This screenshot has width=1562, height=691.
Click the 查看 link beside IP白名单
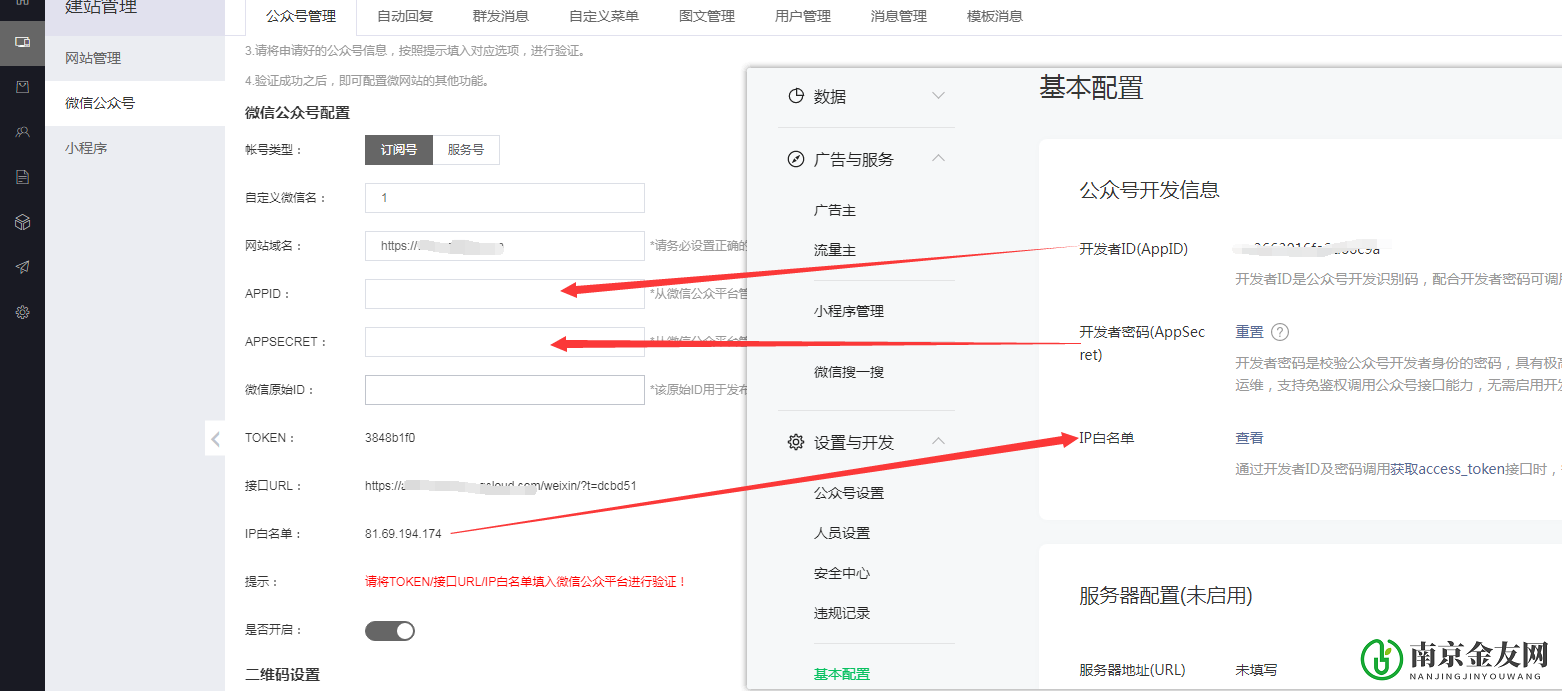[1250, 438]
